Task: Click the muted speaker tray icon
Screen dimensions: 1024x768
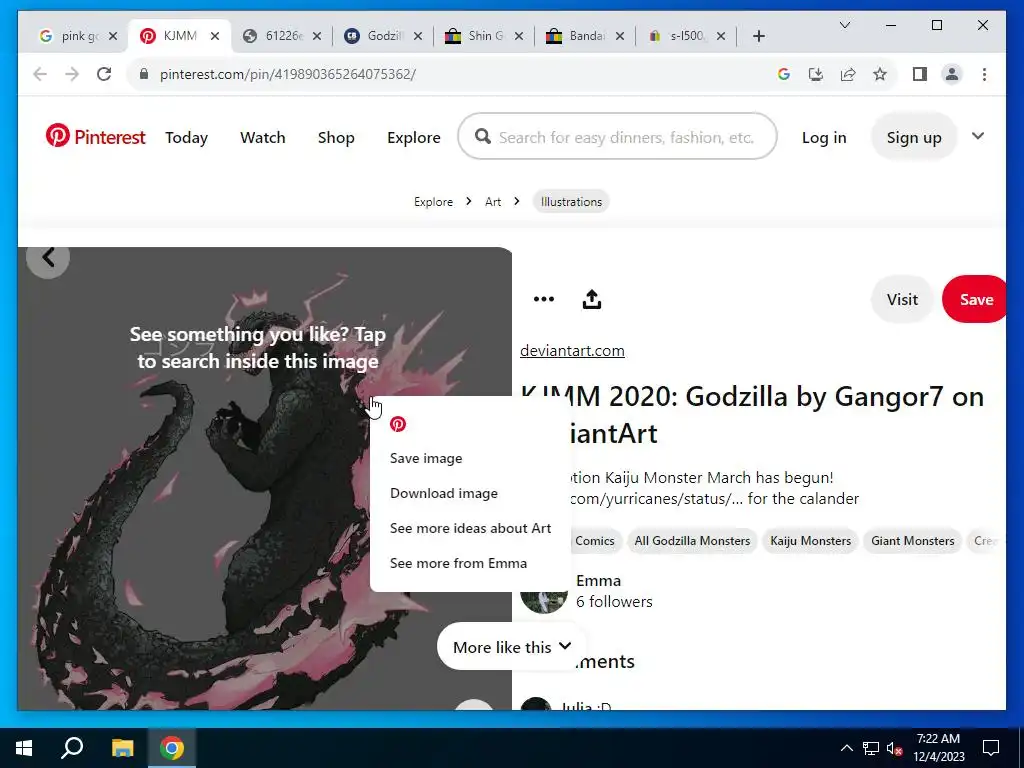Action: coord(895,748)
